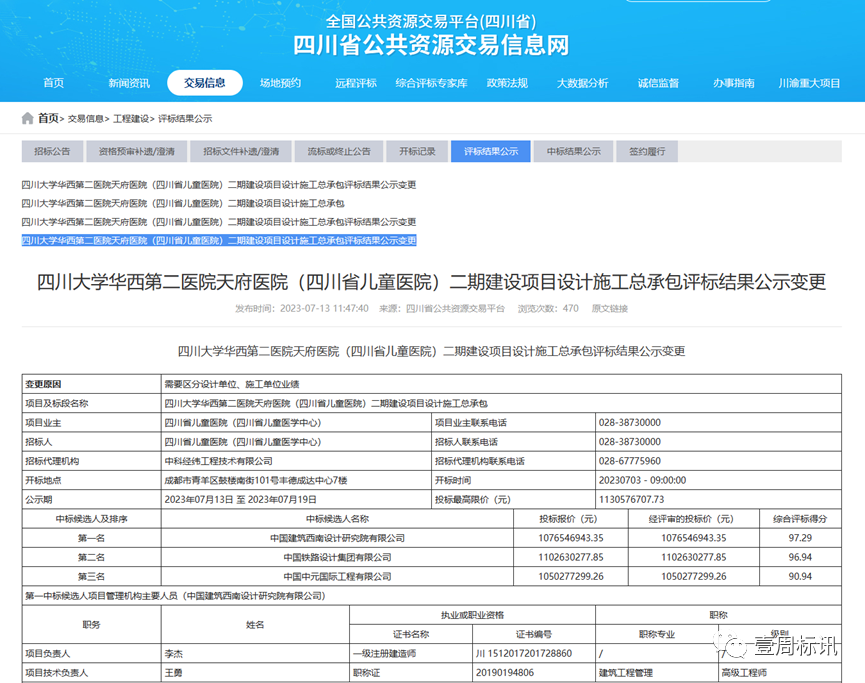Open the 首页 navigation item
Viewport: 865px width, 683px height.
[x=54, y=83]
